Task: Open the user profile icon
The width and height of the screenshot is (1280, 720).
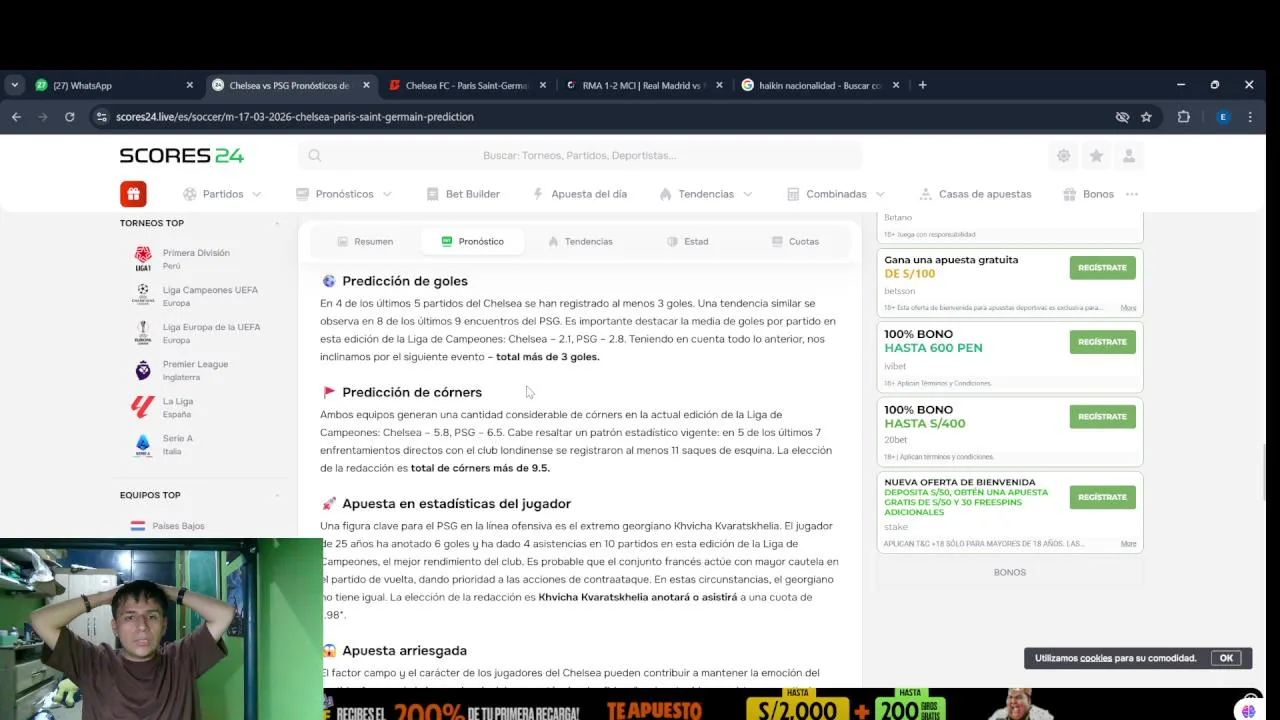Action: [1129, 155]
